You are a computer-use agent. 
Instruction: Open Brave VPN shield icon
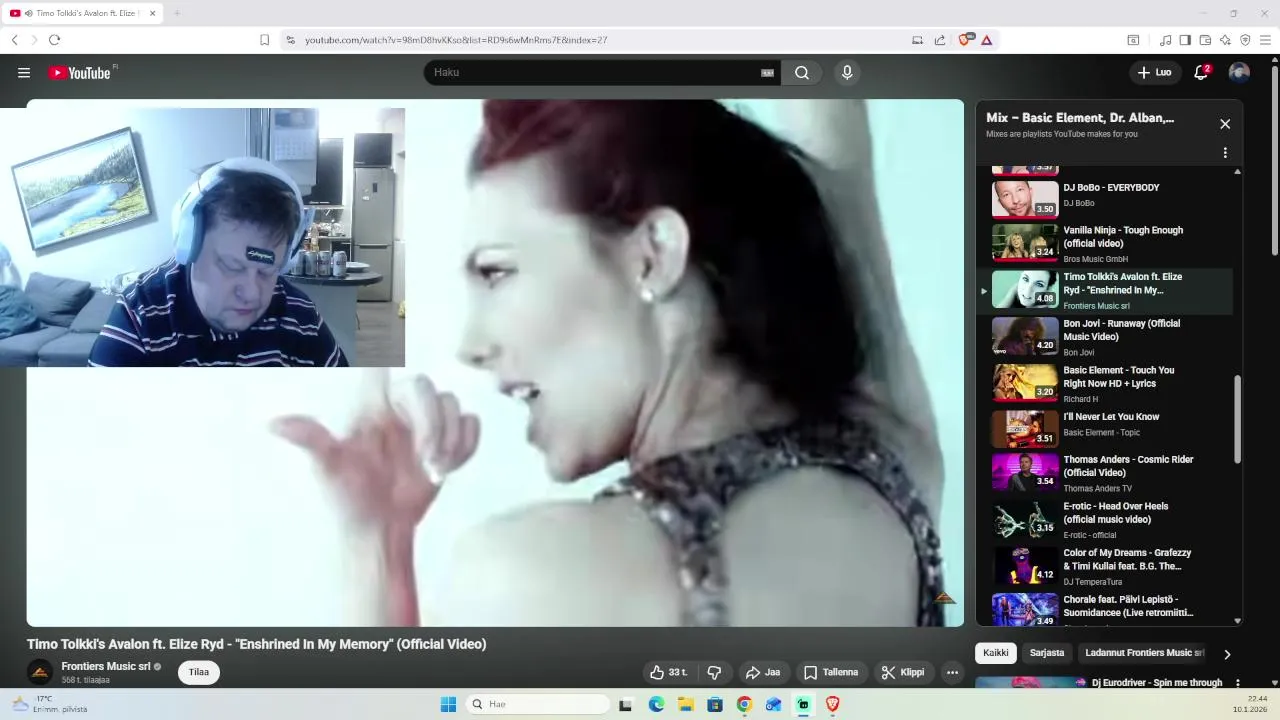(x=1245, y=40)
